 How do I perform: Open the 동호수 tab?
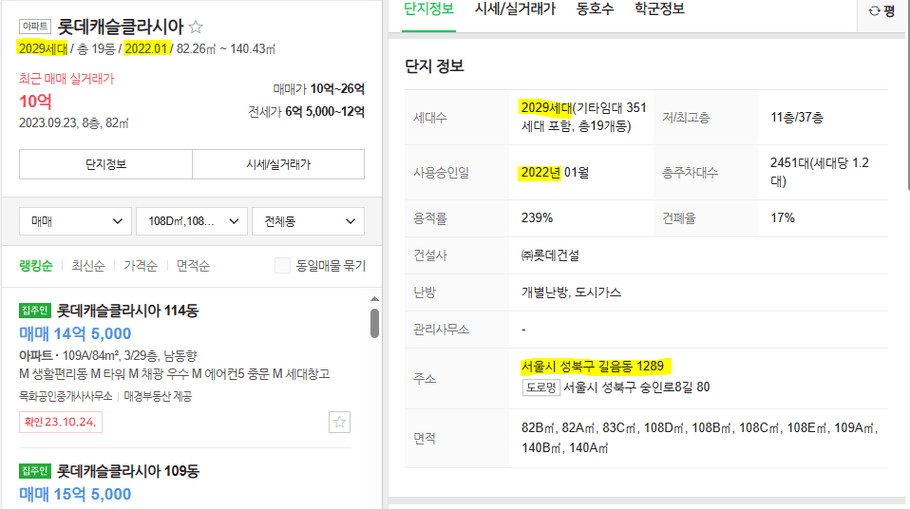pos(595,9)
